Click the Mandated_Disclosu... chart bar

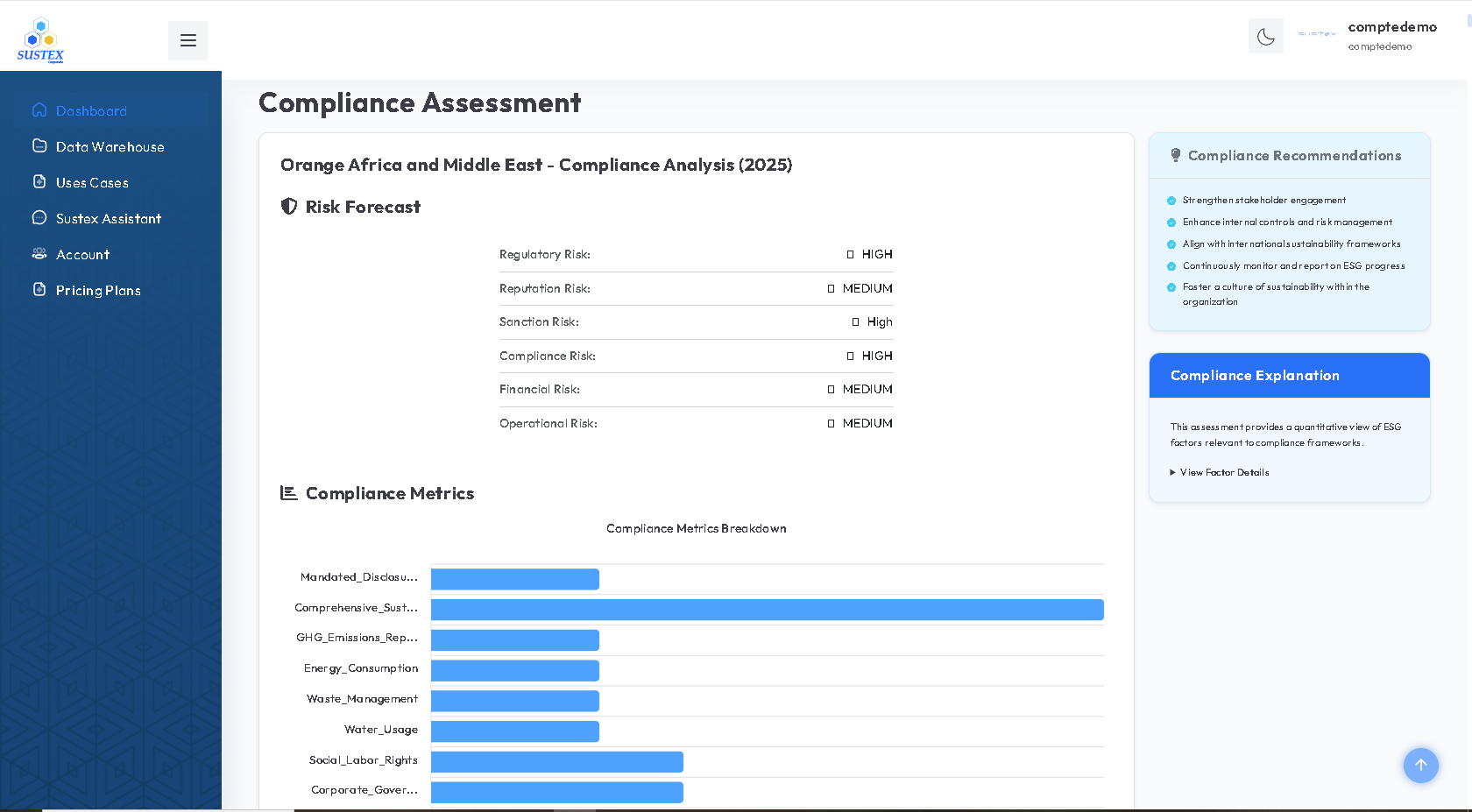(515, 579)
